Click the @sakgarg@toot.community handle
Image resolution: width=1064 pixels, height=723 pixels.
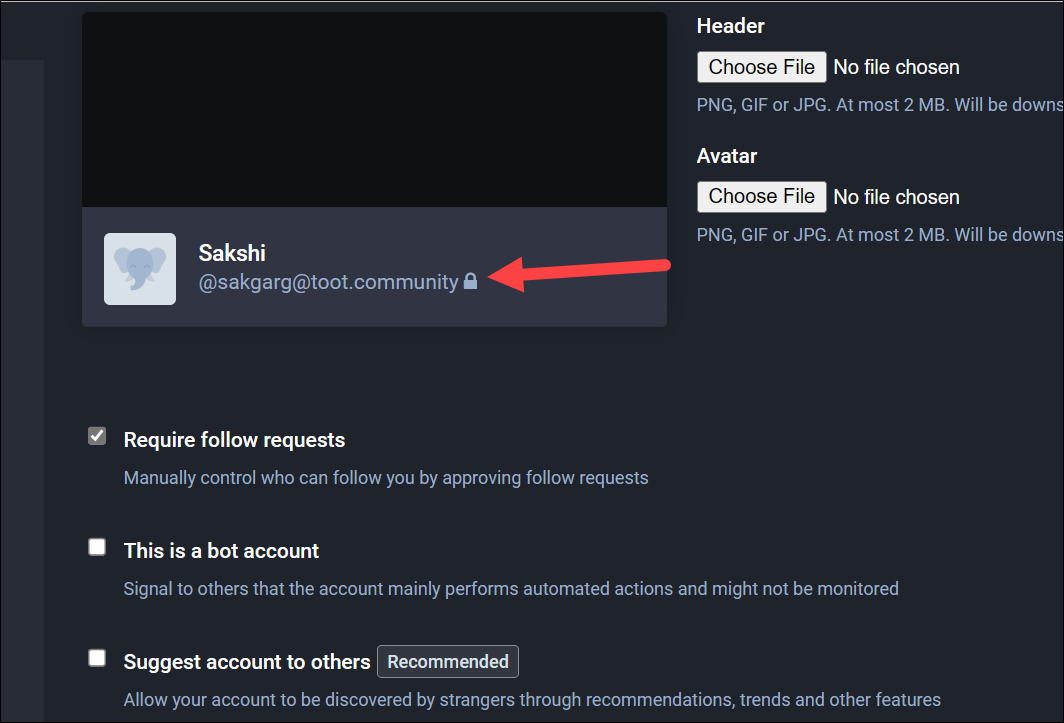click(328, 282)
